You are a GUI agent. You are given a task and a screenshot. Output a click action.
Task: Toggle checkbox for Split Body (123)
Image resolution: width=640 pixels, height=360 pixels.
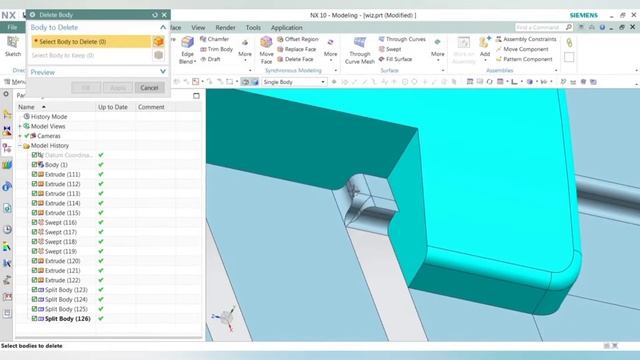pyautogui.click(x=34, y=290)
